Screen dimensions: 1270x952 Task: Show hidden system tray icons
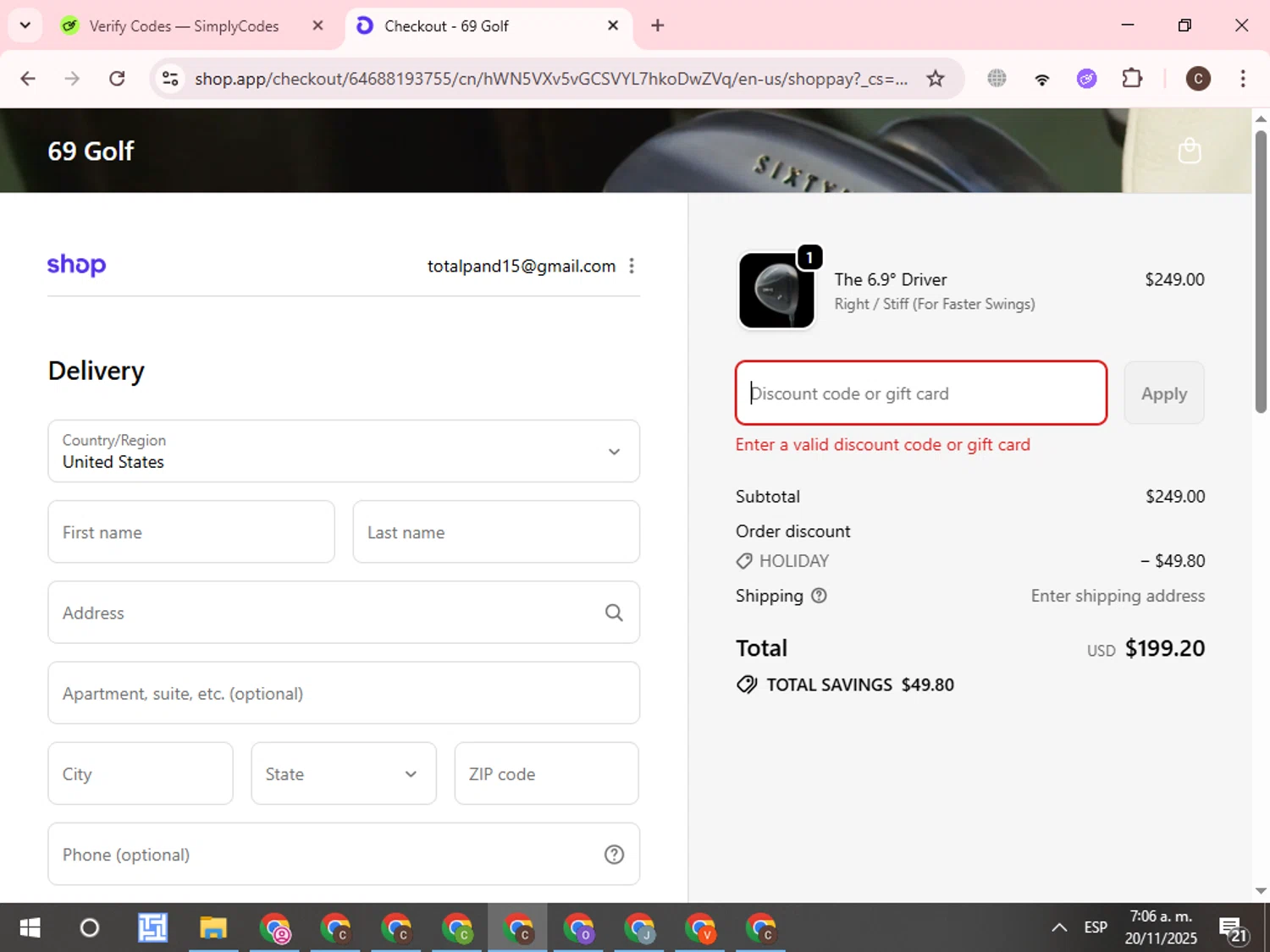(1058, 927)
